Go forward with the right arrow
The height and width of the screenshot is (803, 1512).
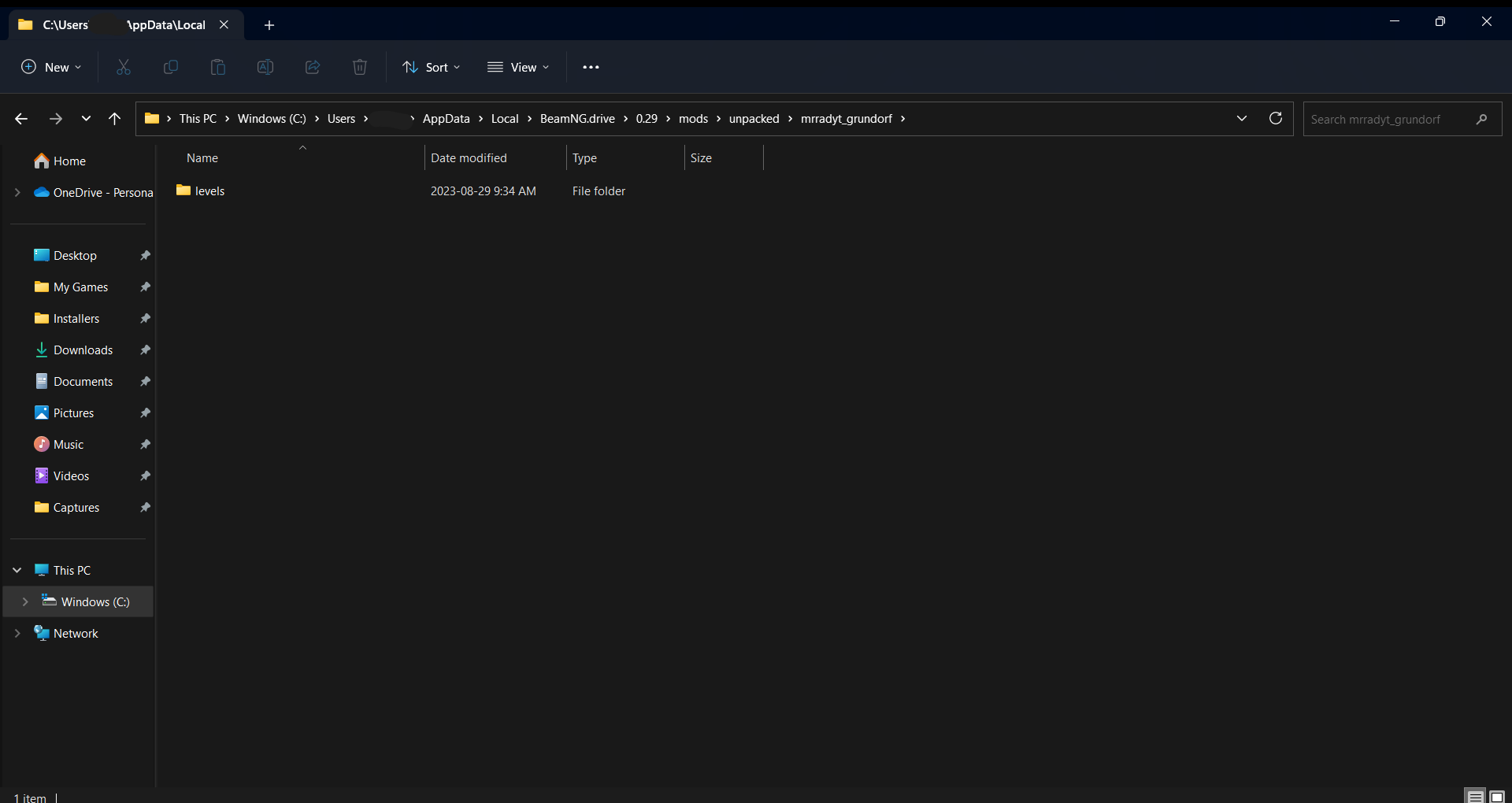click(x=56, y=119)
